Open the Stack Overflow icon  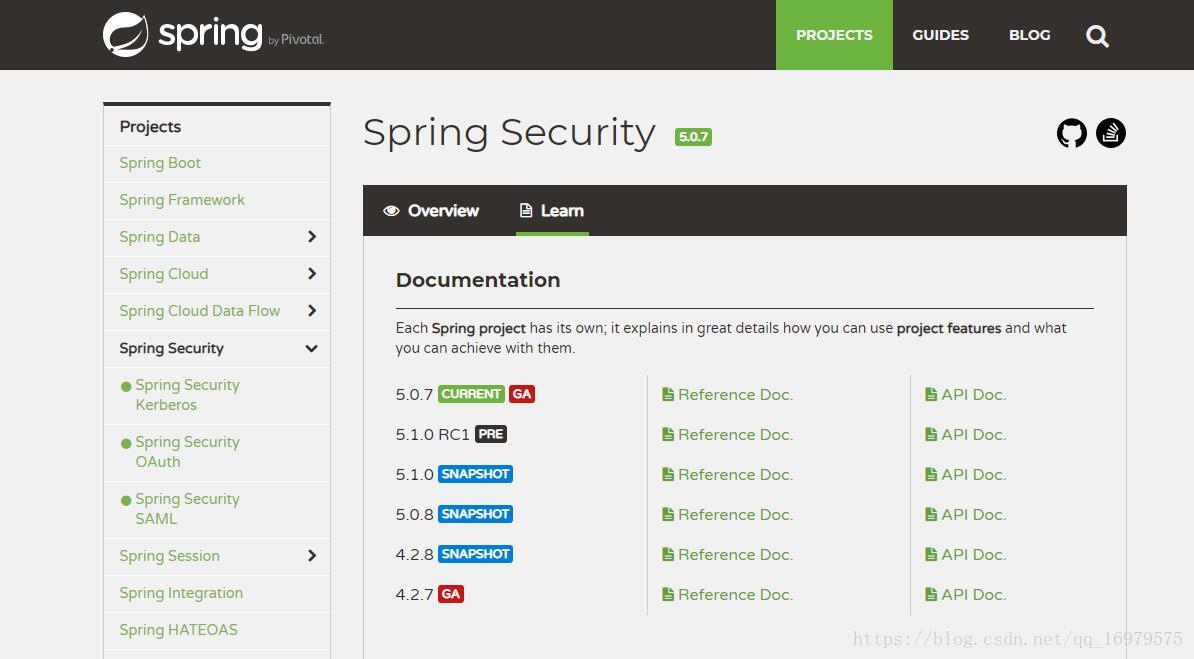pyautogui.click(x=1111, y=133)
